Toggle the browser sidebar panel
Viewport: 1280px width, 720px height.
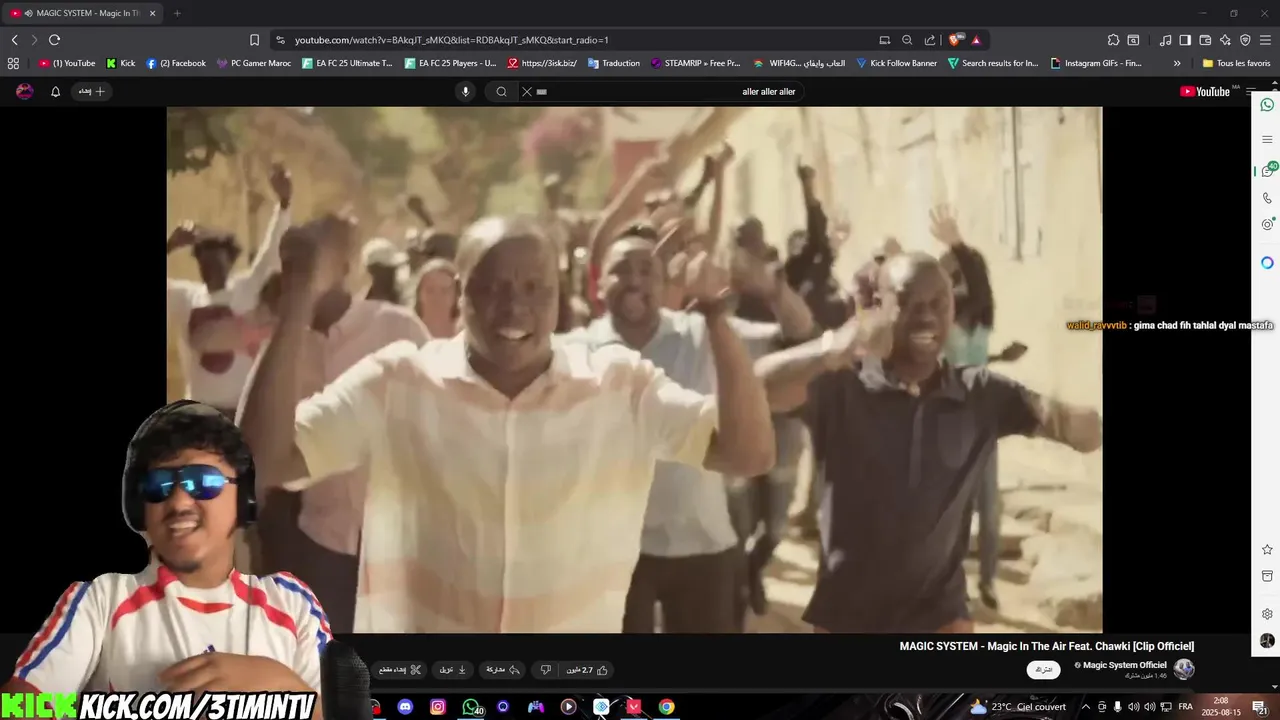[1185, 40]
